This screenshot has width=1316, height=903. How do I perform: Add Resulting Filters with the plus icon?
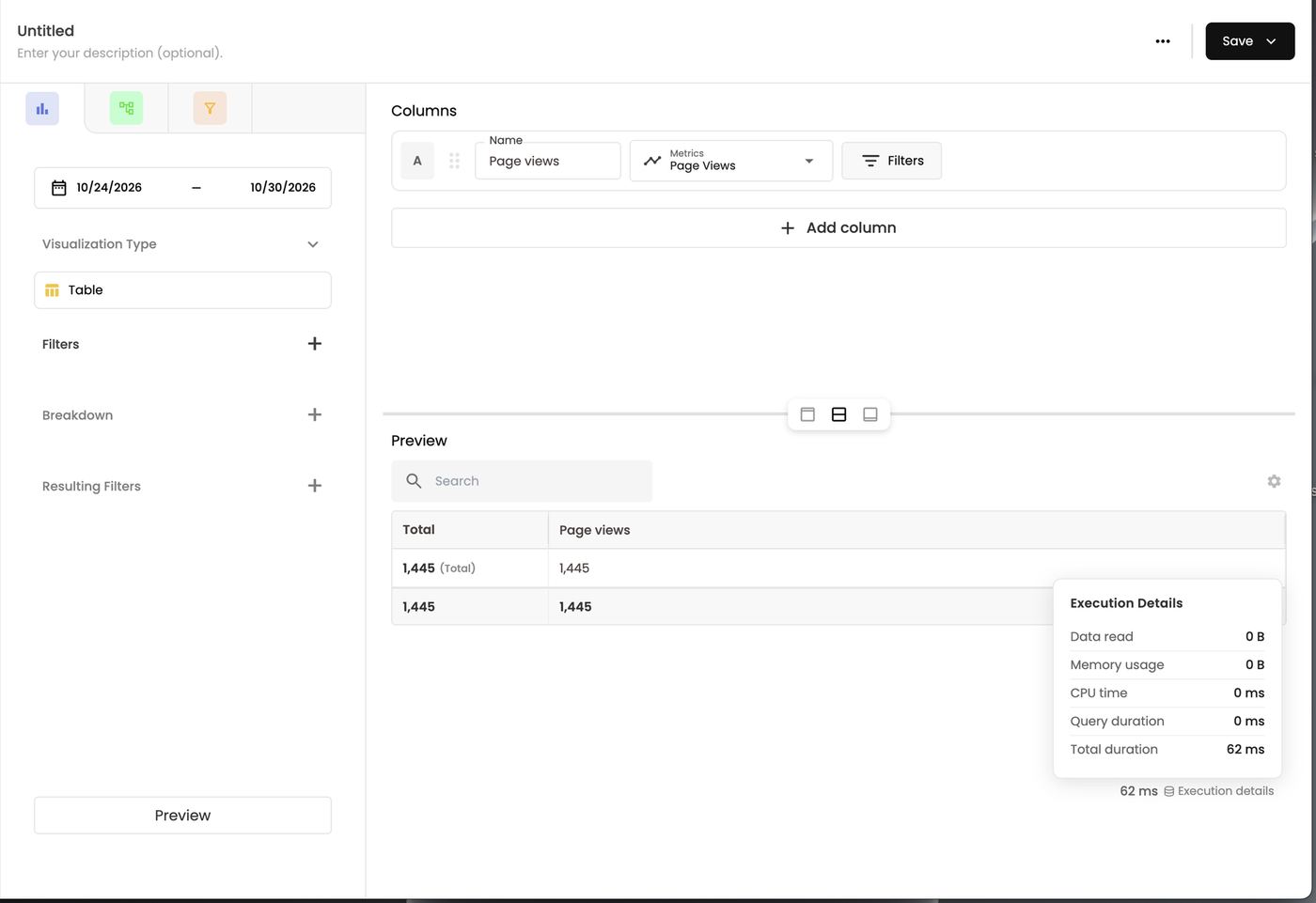coord(315,486)
